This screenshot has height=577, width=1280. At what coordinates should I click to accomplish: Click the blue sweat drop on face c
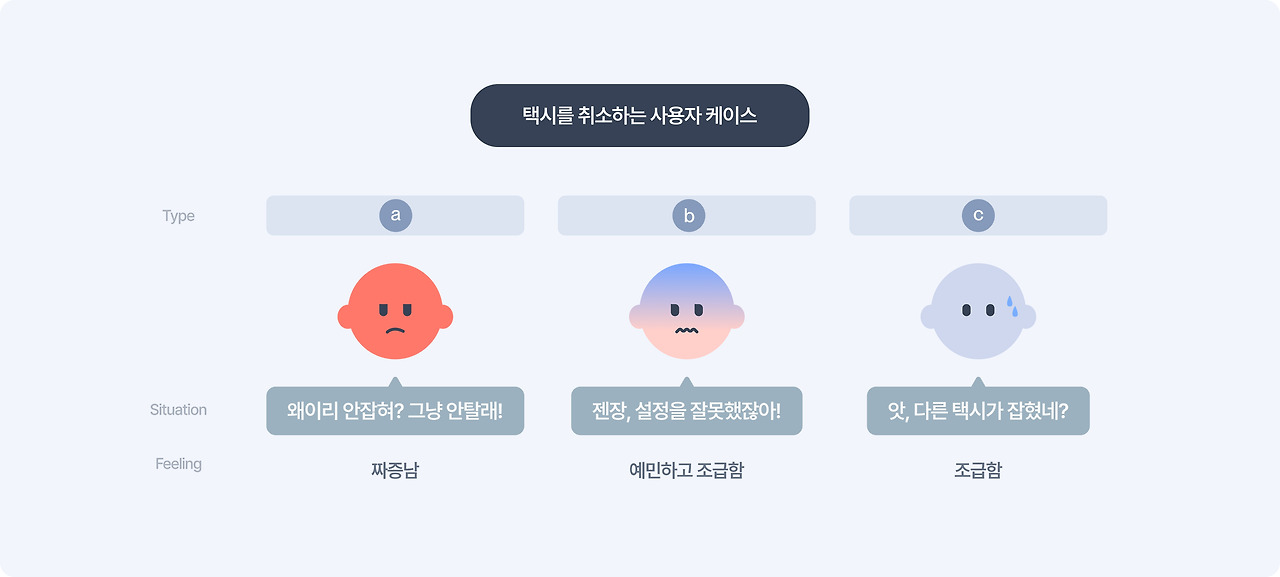[1012, 306]
